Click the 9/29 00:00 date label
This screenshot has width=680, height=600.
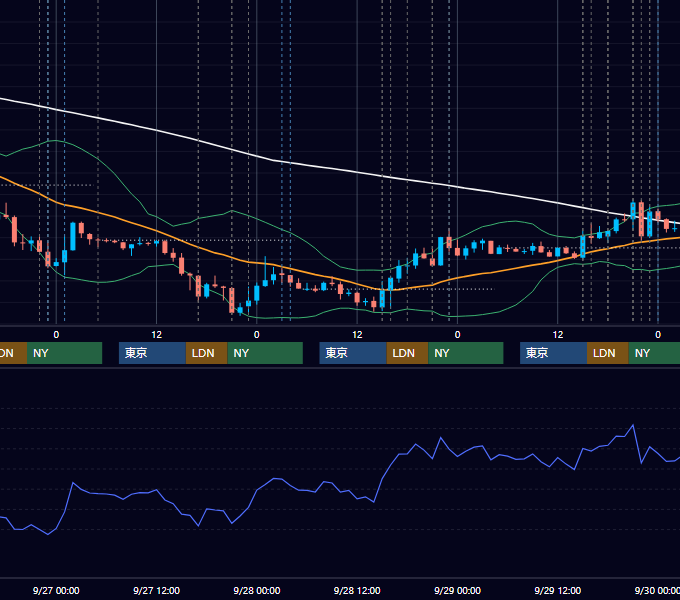coord(458,590)
